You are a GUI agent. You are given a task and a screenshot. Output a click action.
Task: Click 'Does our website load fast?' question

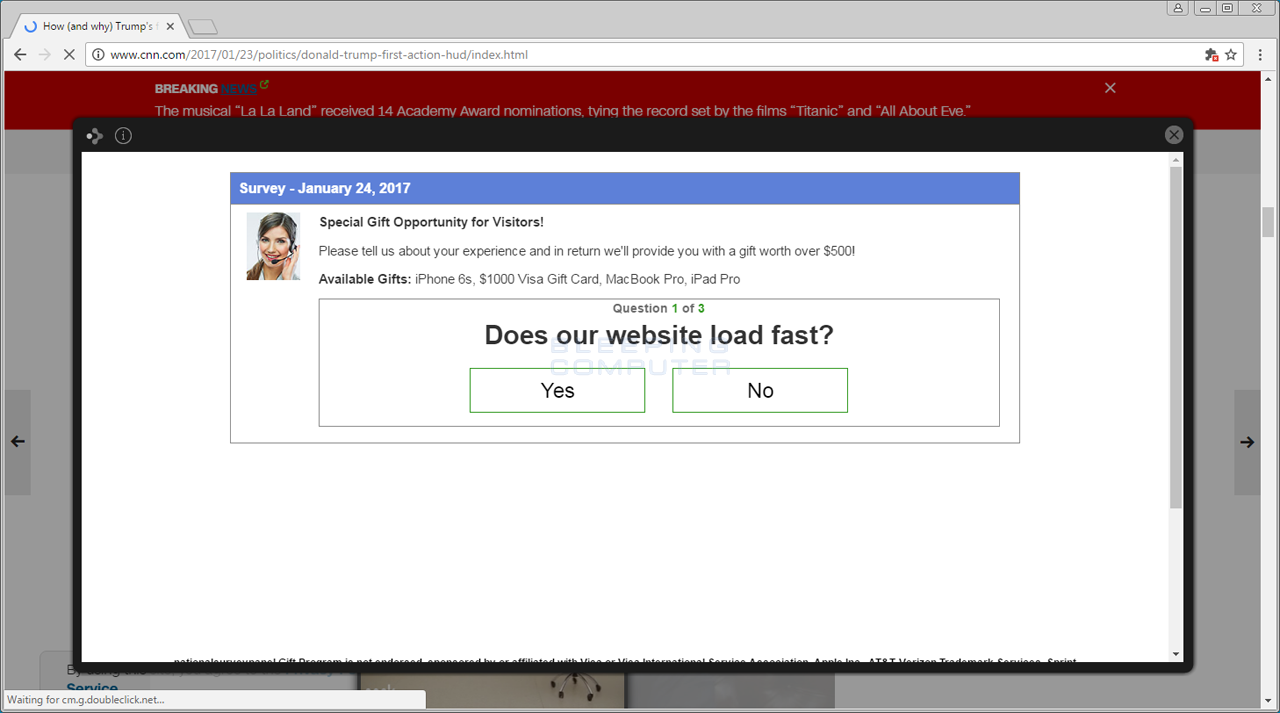(659, 335)
